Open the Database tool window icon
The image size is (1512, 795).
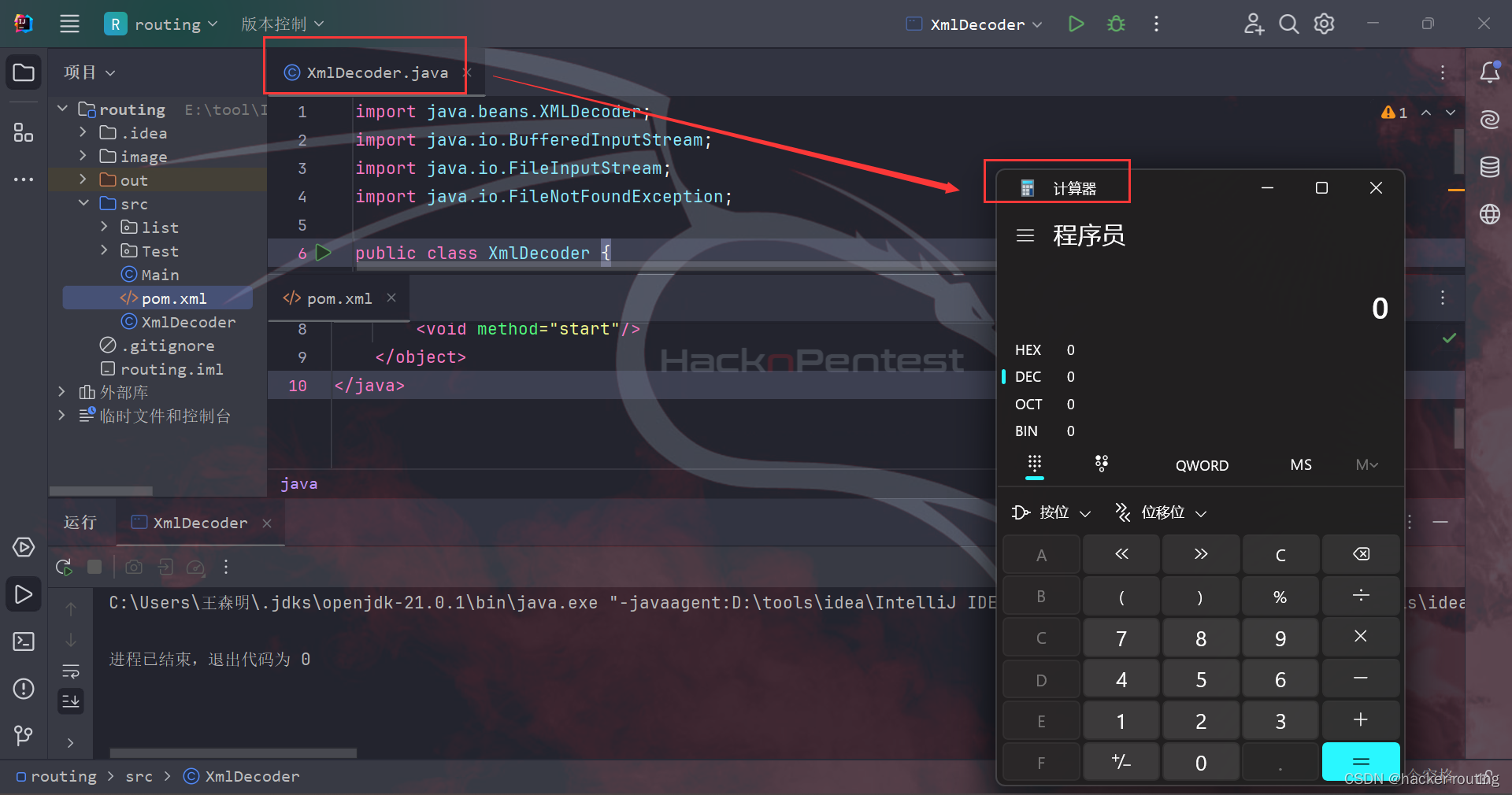click(x=1489, y=167)
